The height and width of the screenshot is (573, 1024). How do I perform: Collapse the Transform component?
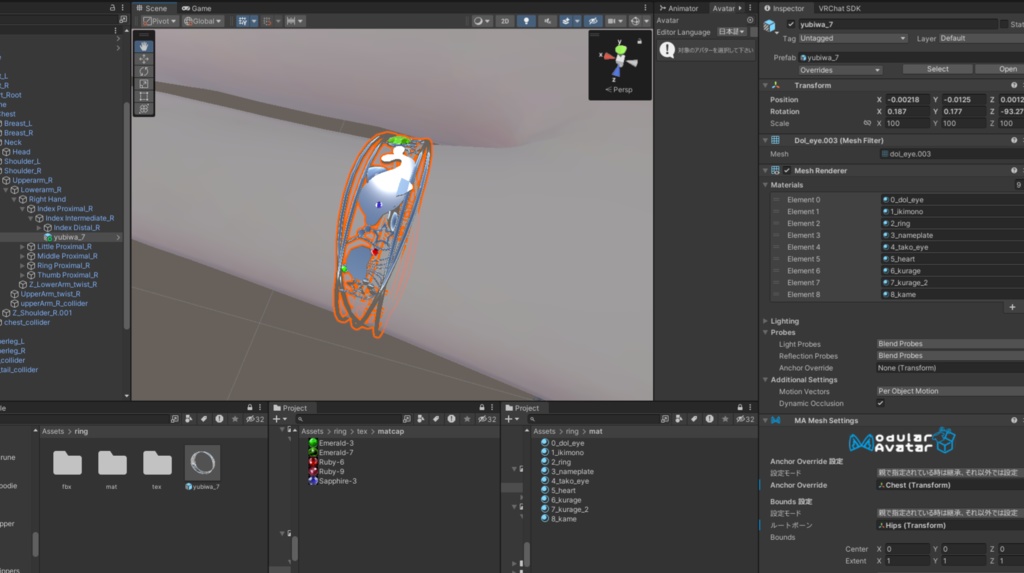(x=765, y=86)
